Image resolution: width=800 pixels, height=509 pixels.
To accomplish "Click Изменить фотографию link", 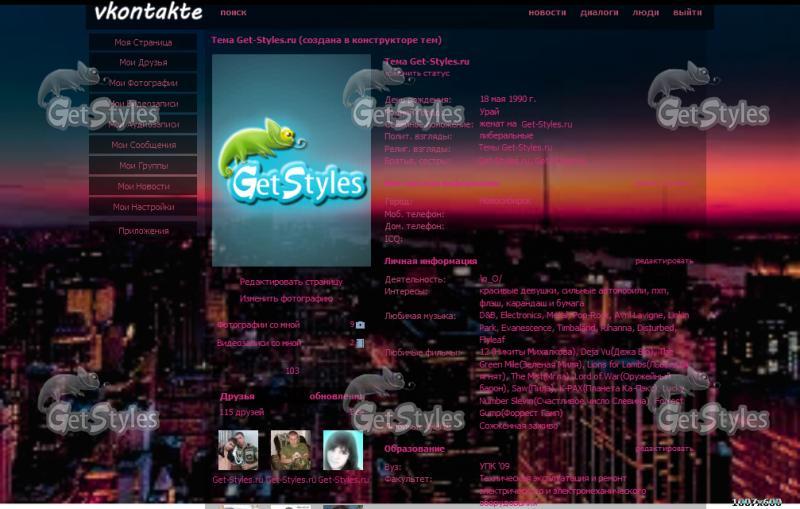I will point(286,299).
